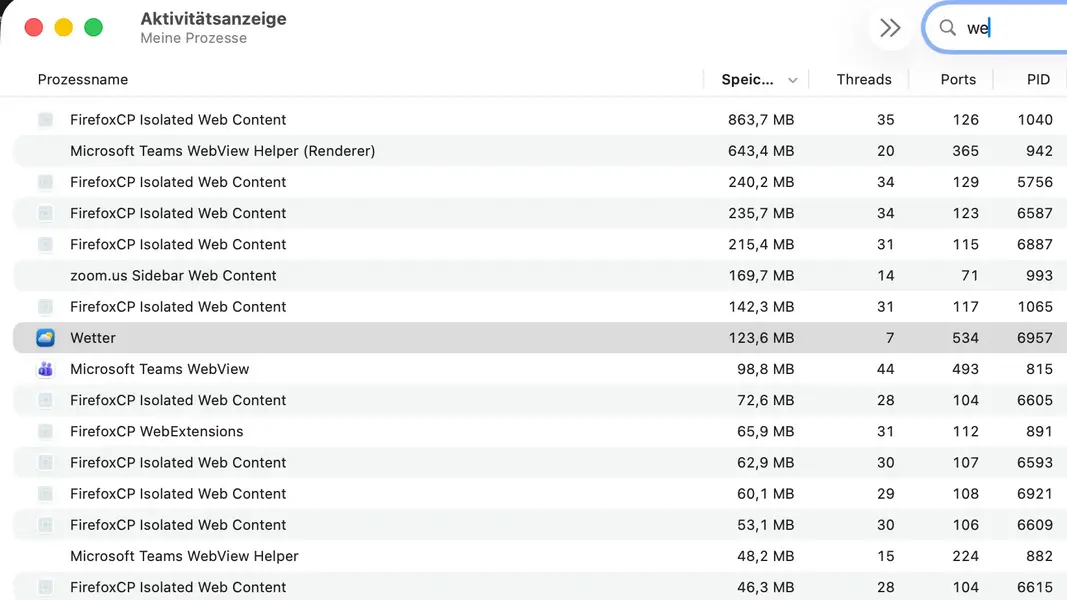This screenshot has height=600, width=1067.
Task: Click ports value 365 for Teams Renderer
Action: (x=965, y=151)
